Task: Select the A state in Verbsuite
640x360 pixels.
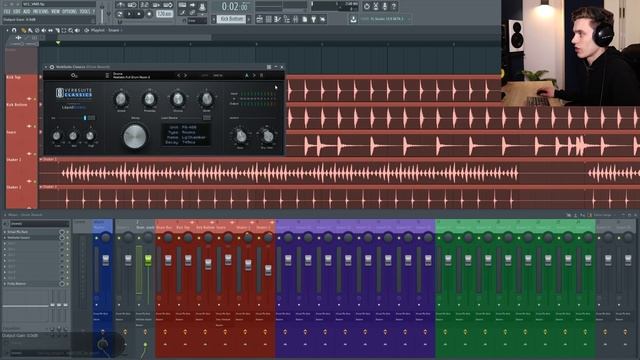Action: pyautogui.click(x=247, y=76)
